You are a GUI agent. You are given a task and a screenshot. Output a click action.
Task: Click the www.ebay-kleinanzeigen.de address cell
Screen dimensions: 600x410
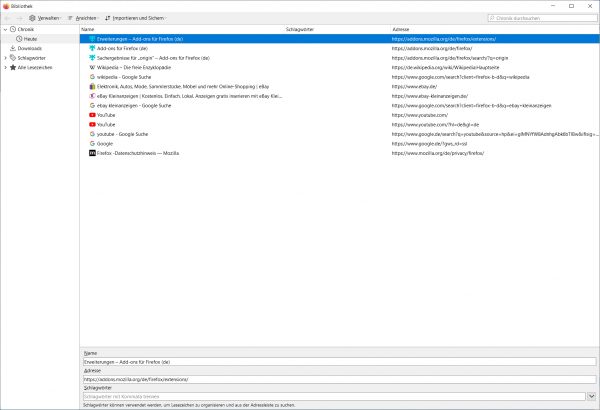point(430,96)
